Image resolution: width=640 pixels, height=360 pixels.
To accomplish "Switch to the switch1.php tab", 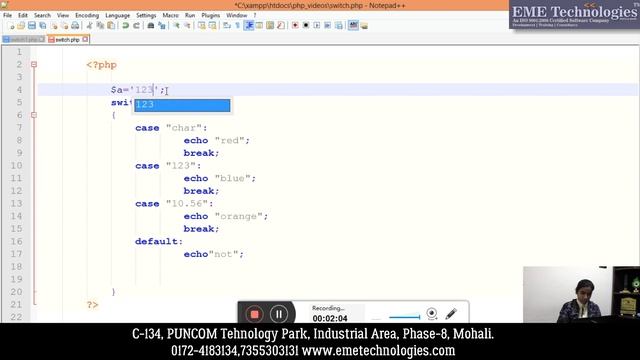I will (x=24, y=40).
